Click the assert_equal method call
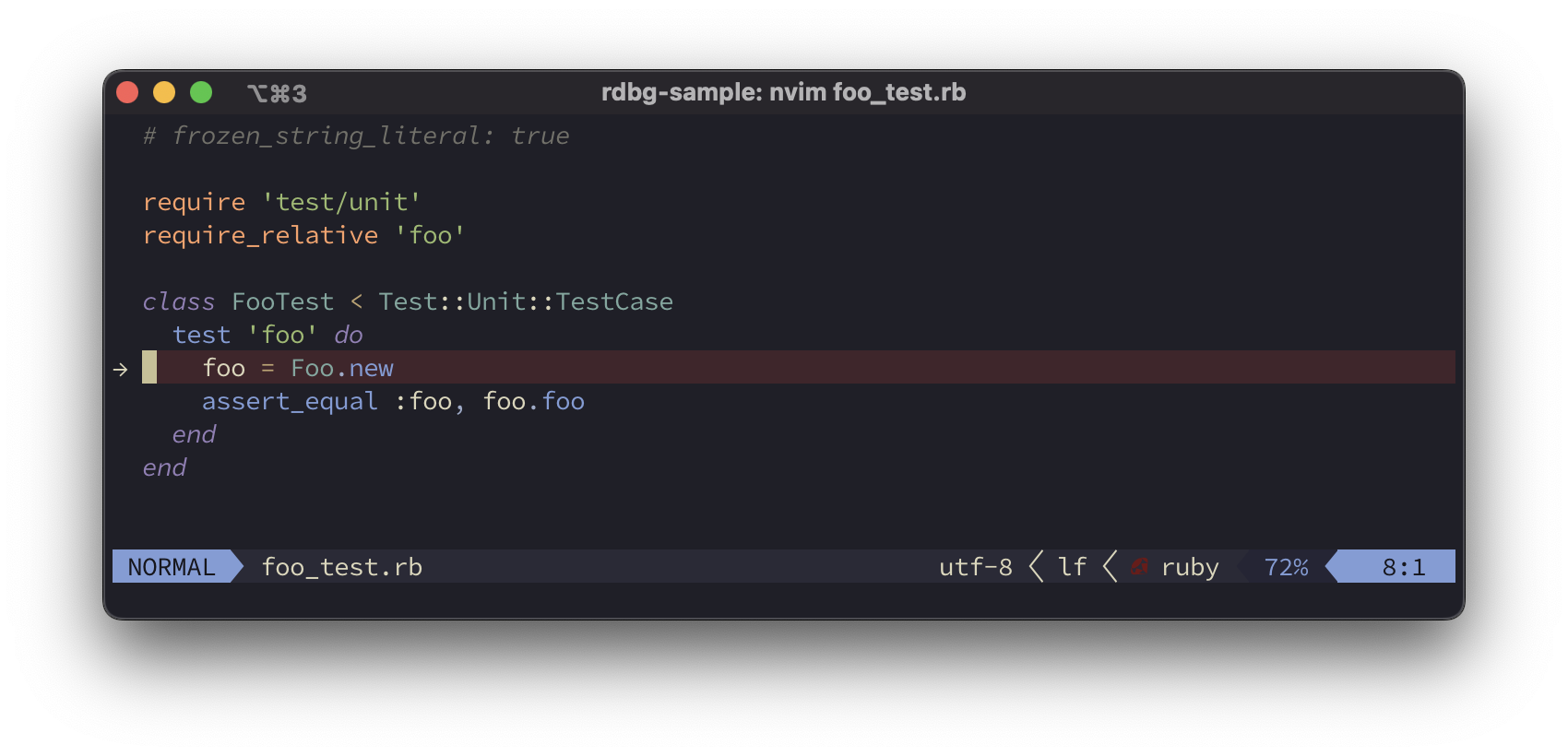1568x756 pixels. click(290, 402)
